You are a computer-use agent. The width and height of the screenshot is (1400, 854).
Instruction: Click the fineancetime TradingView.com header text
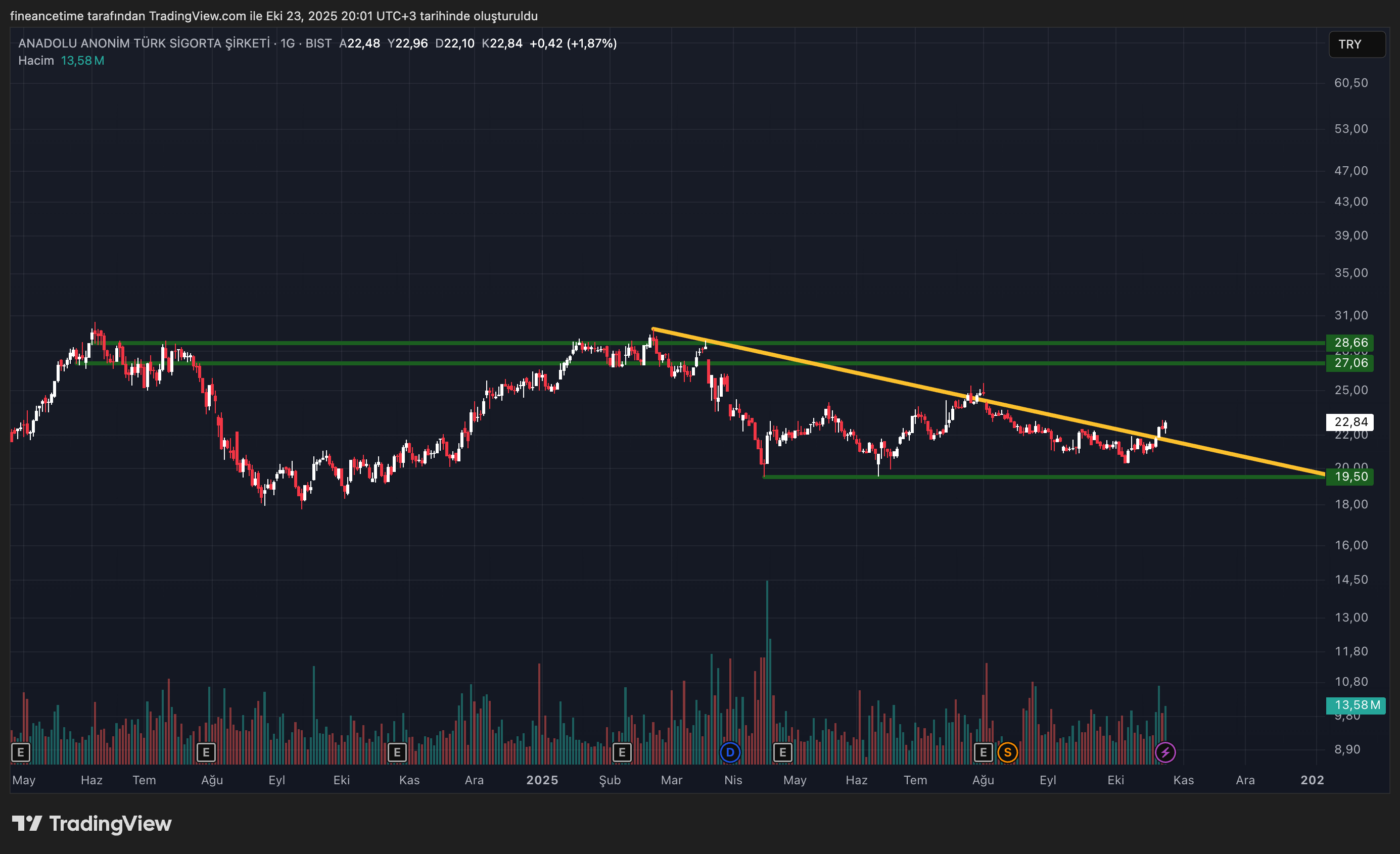point(273,16)
